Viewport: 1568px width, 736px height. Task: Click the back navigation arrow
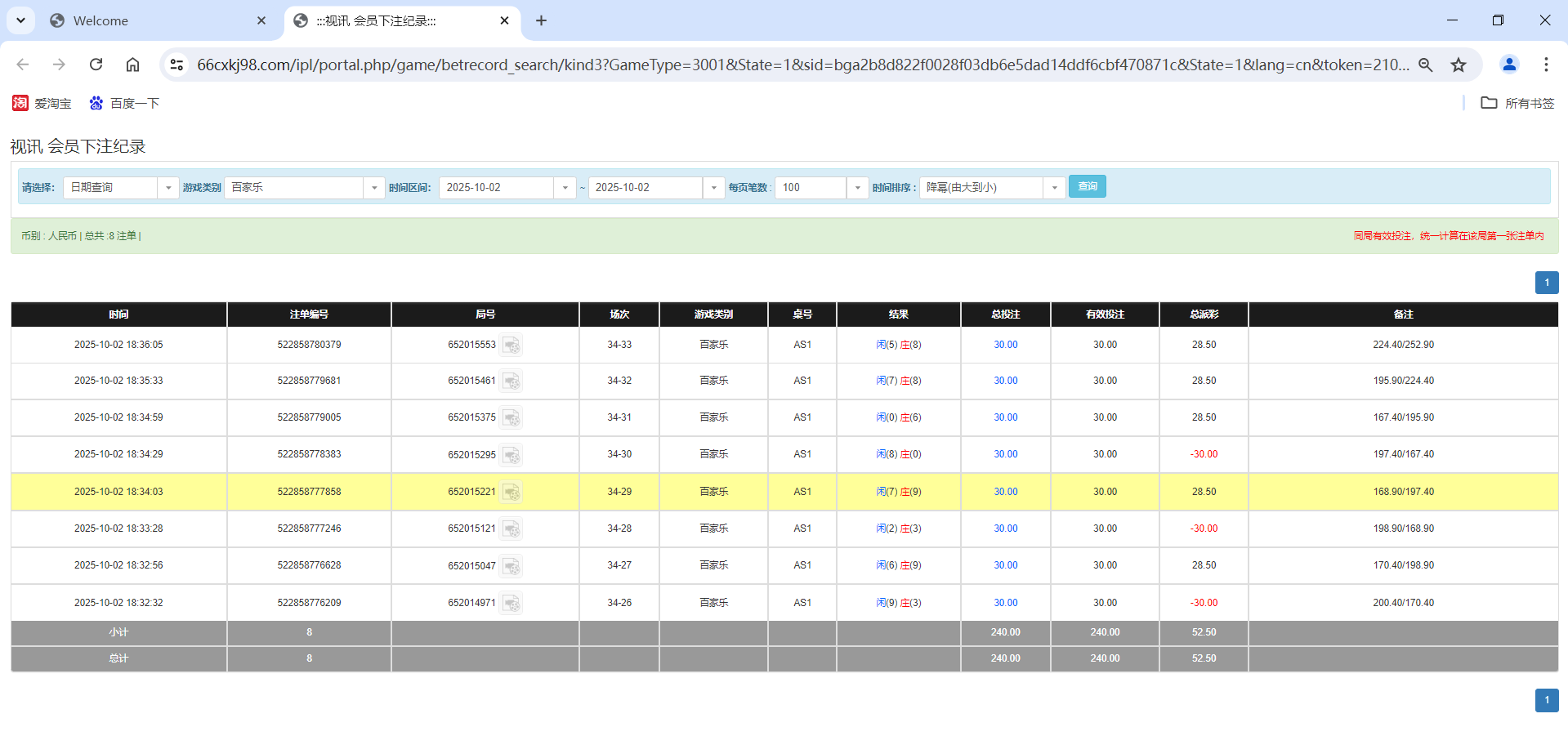point(22,65)
